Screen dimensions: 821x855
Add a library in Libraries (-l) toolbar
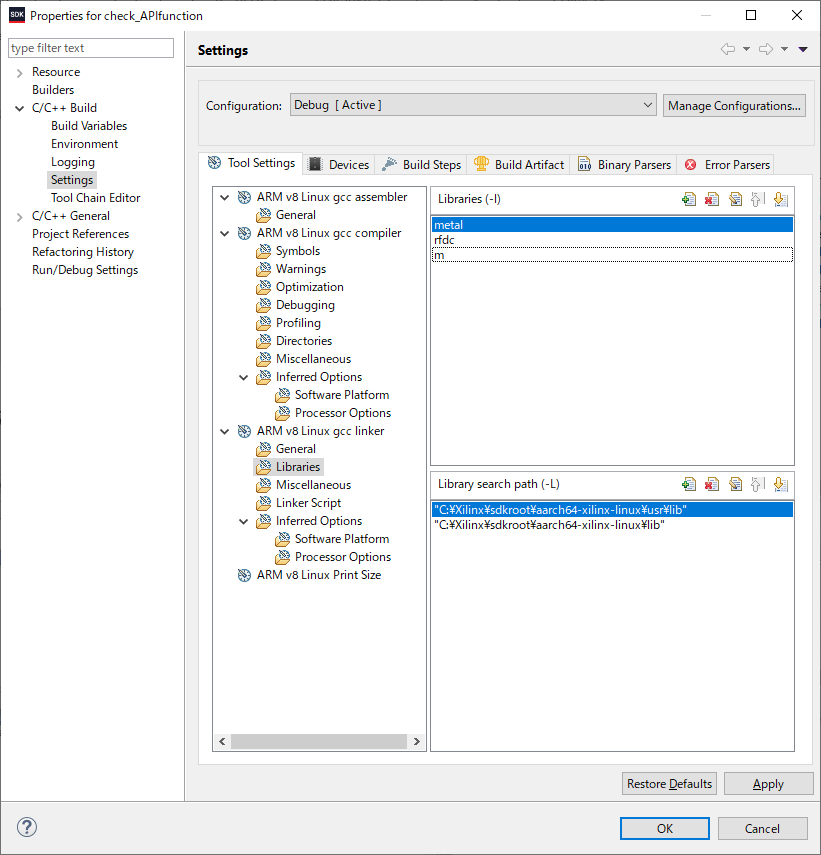pyautogui.click(x=689, y=200)
